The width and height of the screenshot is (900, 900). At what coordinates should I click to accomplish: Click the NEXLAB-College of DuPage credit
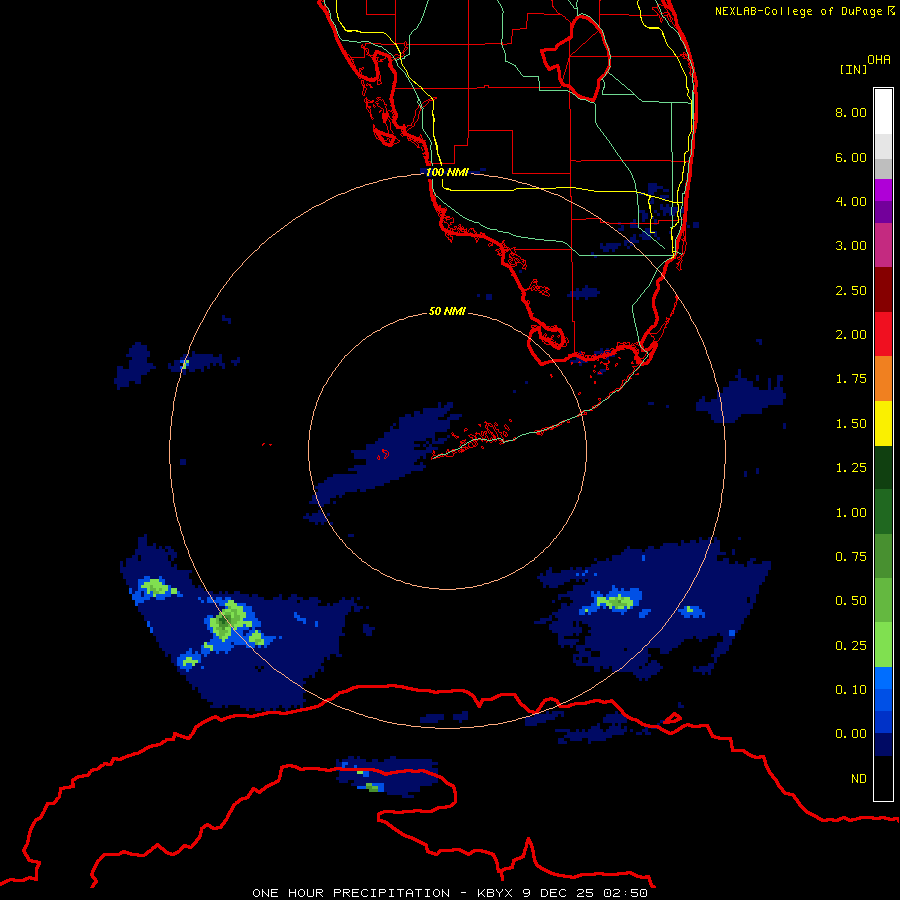coord(799,11)
